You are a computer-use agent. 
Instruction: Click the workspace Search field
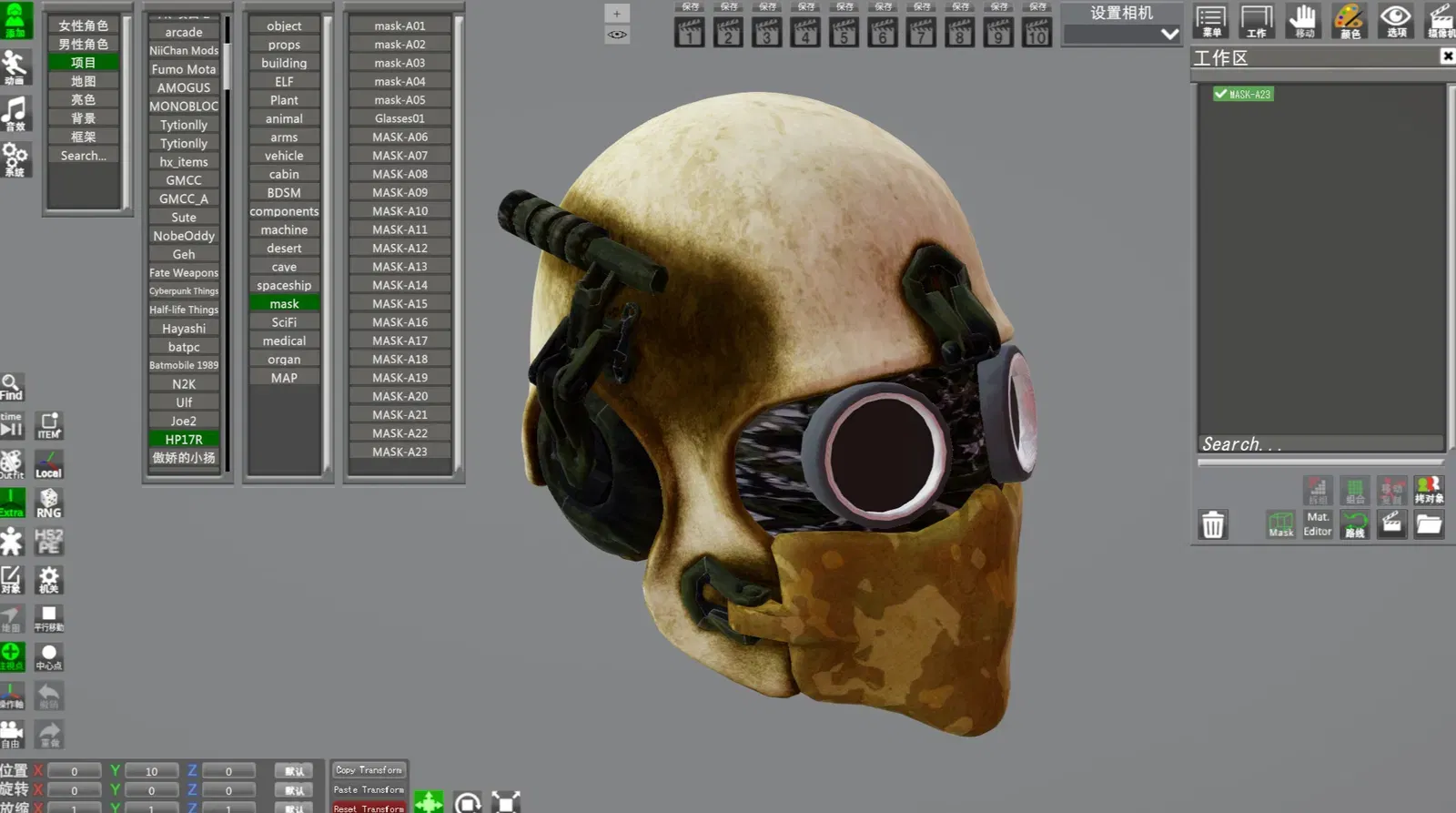pos(1320,443)
